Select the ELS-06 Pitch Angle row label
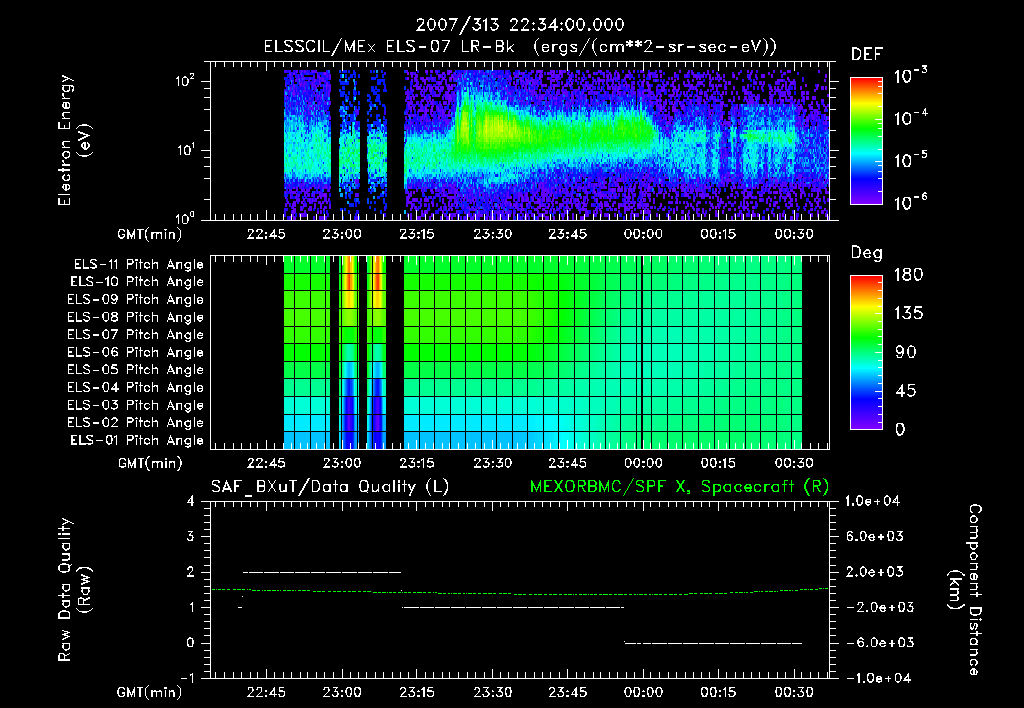Viewport: 1024px width, 708px height. [x=136, y=352]
